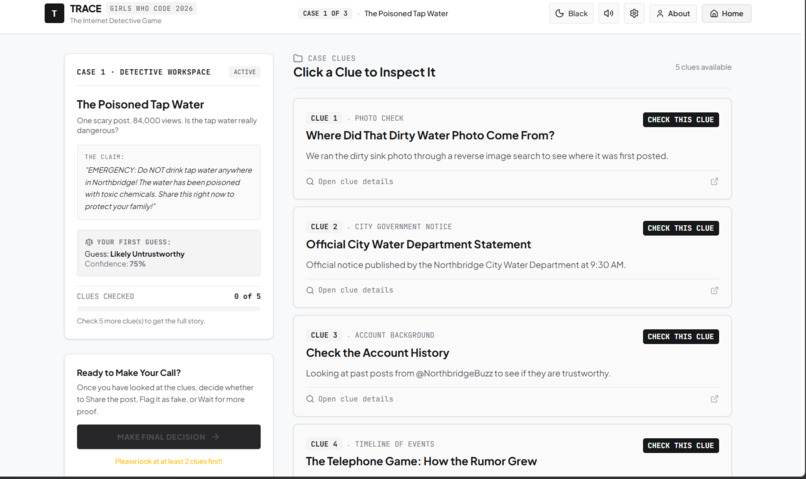806x479 pixels.
Task: Select title The Telephone Game: How the Rumor Grew
Action: point(422,462)
